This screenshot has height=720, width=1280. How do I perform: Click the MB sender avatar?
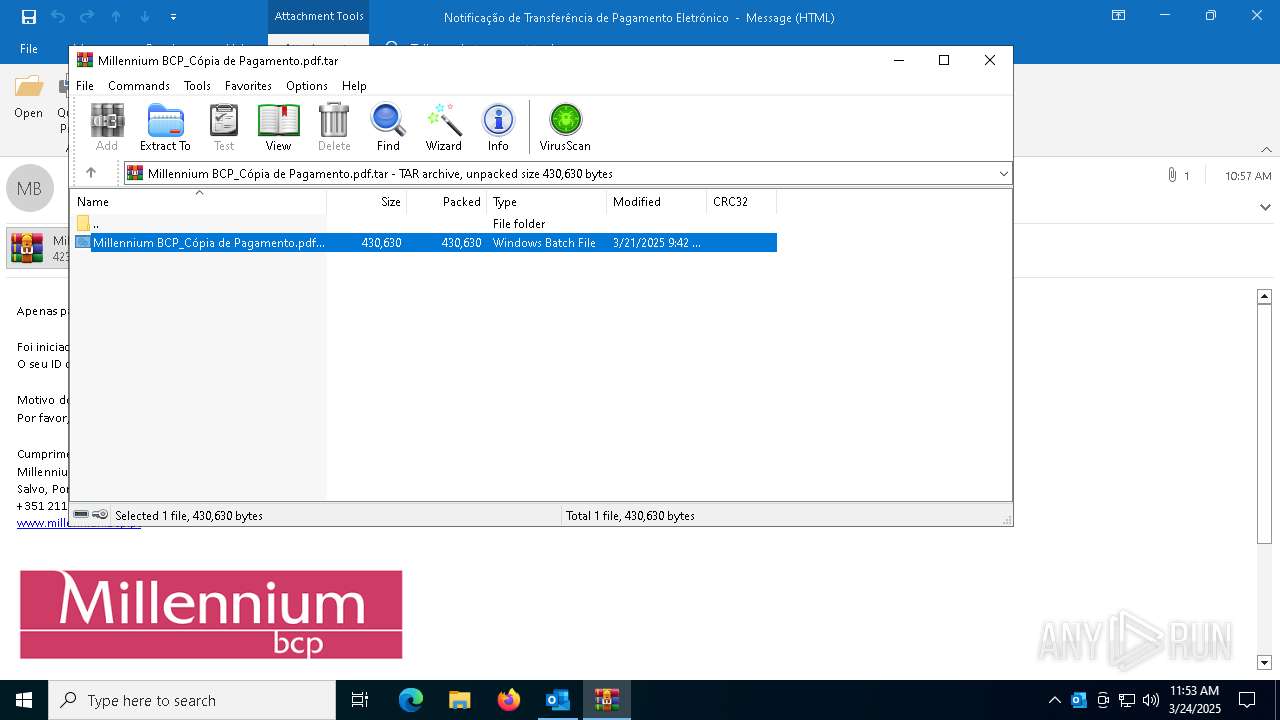click(29, 189)
